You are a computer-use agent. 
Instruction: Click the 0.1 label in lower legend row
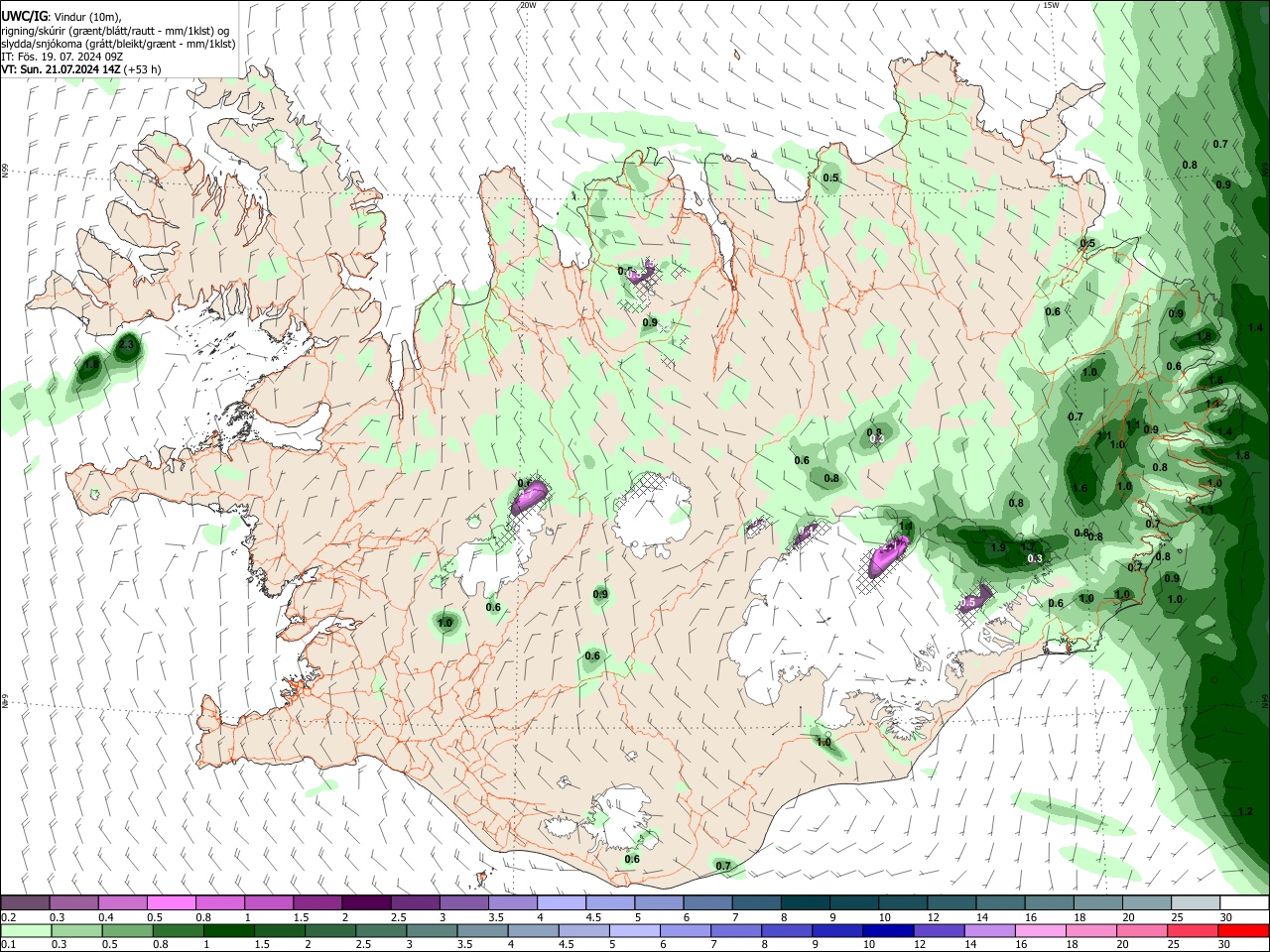8,945
